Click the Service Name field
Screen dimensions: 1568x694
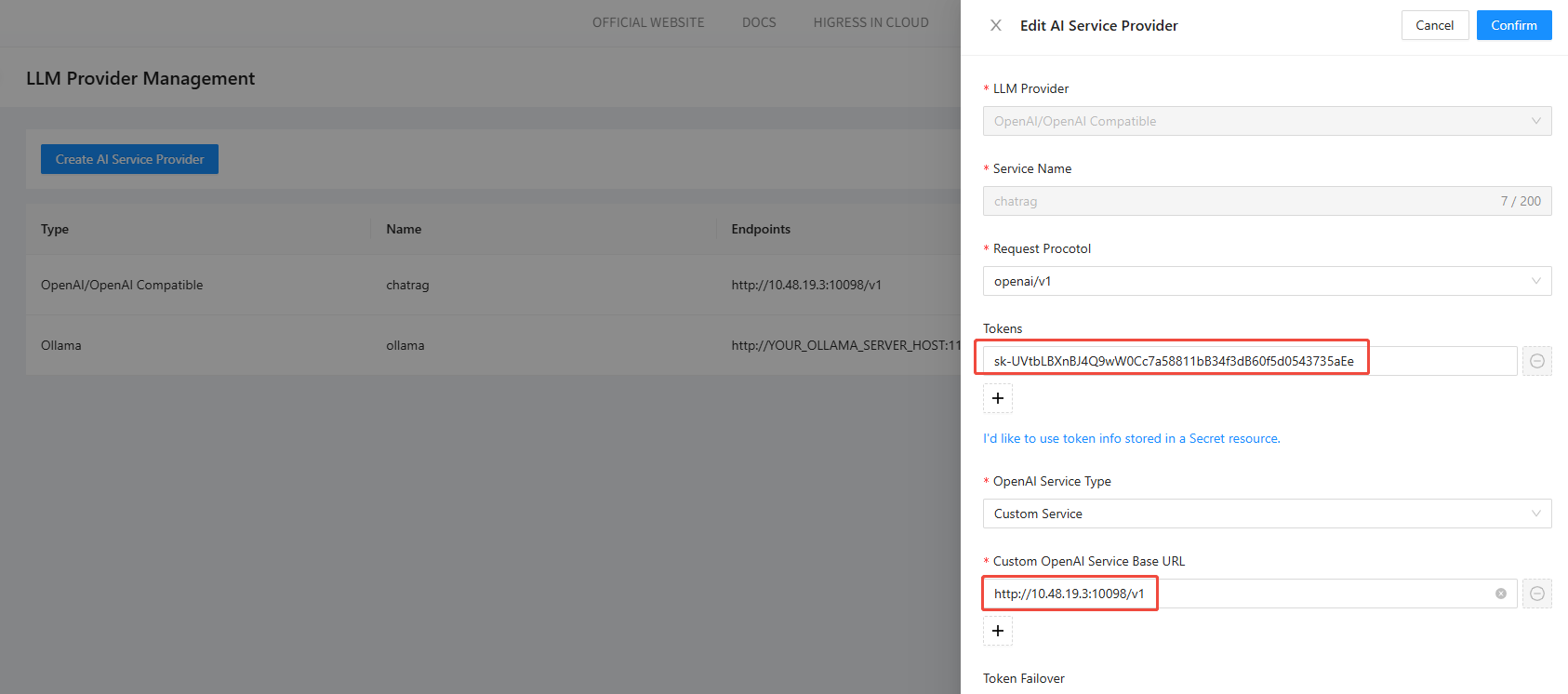tap(1237, 201)
